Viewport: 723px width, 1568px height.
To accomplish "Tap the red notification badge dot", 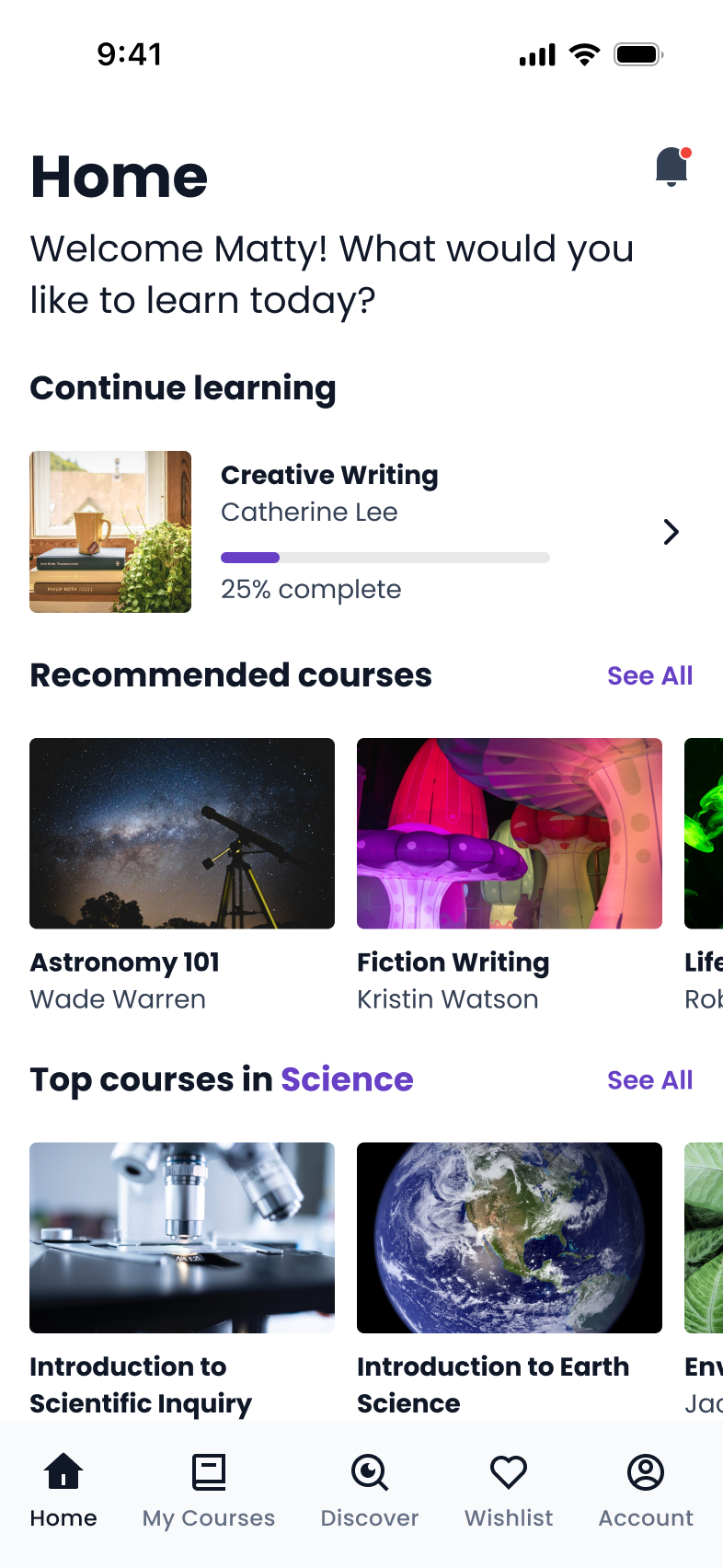I will coord(685,152).
